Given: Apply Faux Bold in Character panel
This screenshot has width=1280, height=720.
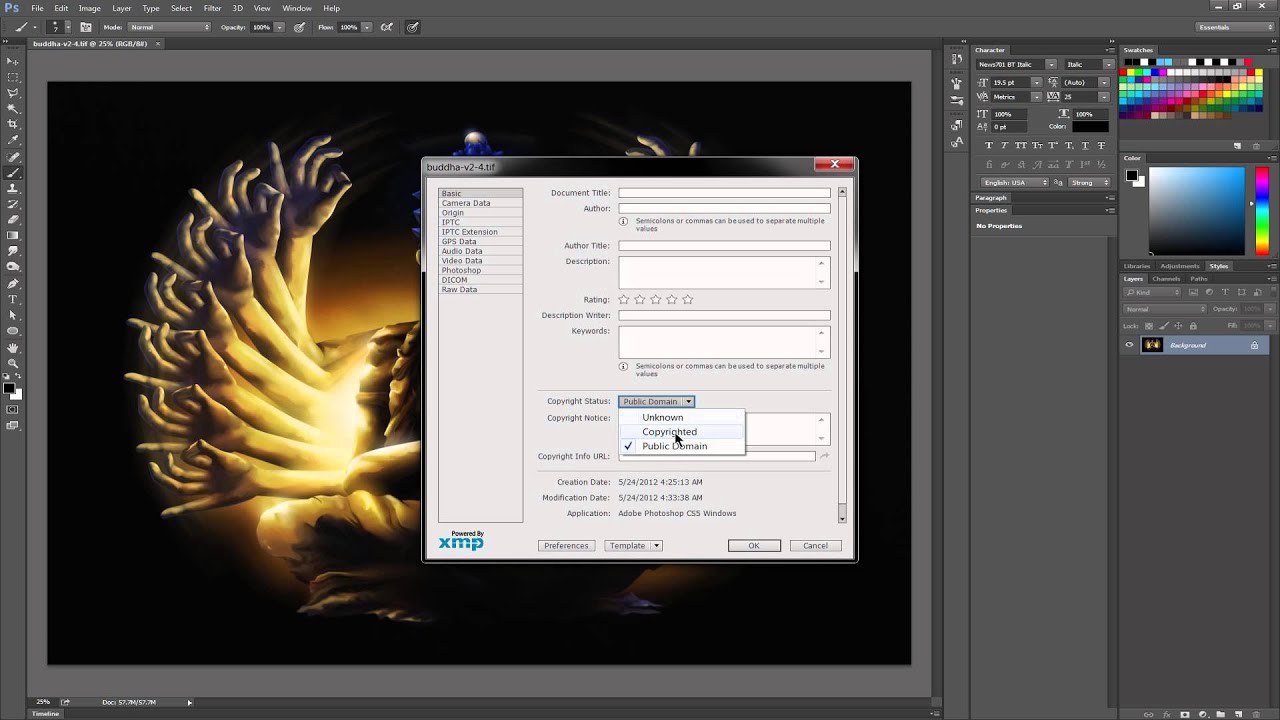Looking at the screenshot, I should pyautogui.click(x=990, y=146).
